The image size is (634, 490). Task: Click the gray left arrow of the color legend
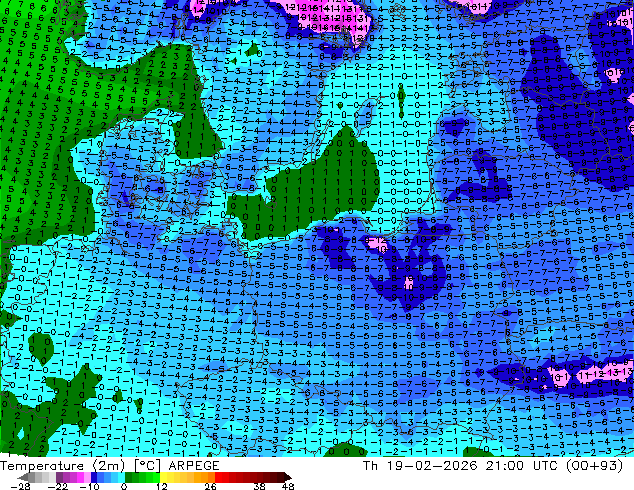(23, 477)
